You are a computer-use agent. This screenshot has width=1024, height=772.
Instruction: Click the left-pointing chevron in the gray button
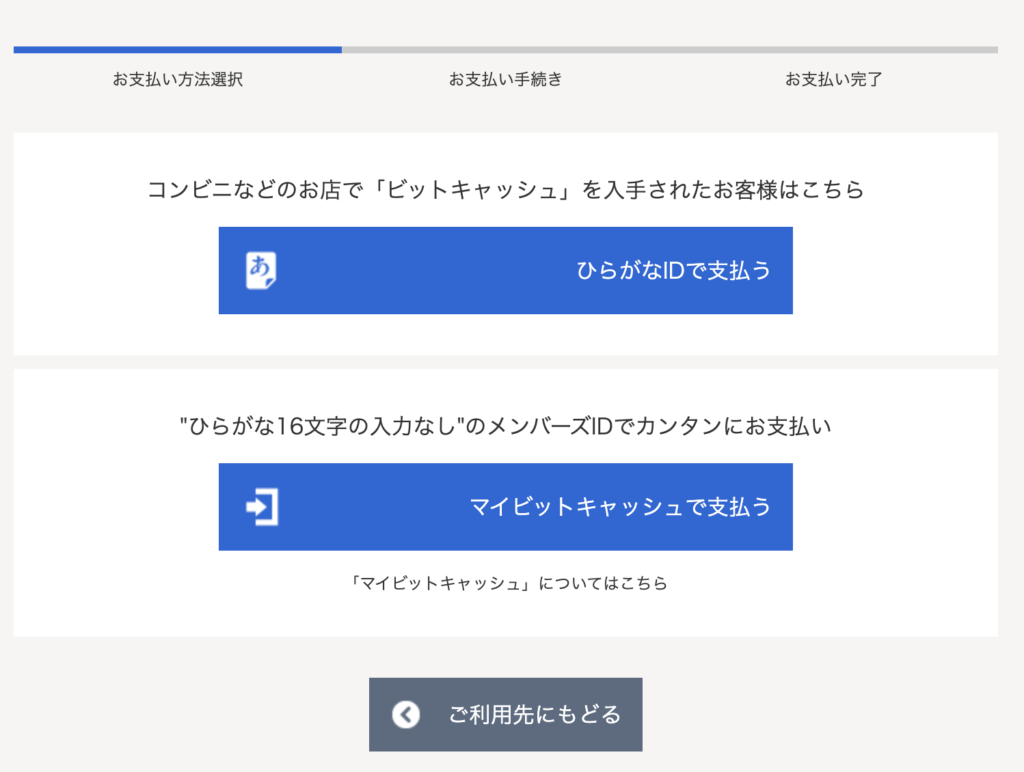pos(404,714)
